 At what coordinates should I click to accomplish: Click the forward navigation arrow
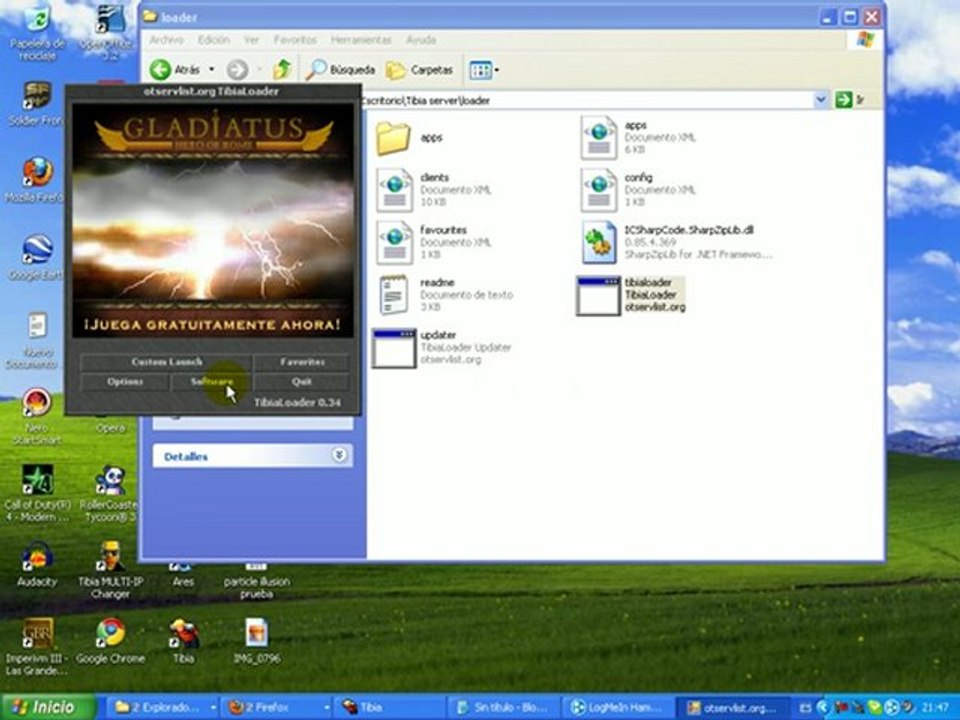coord(238,70)
